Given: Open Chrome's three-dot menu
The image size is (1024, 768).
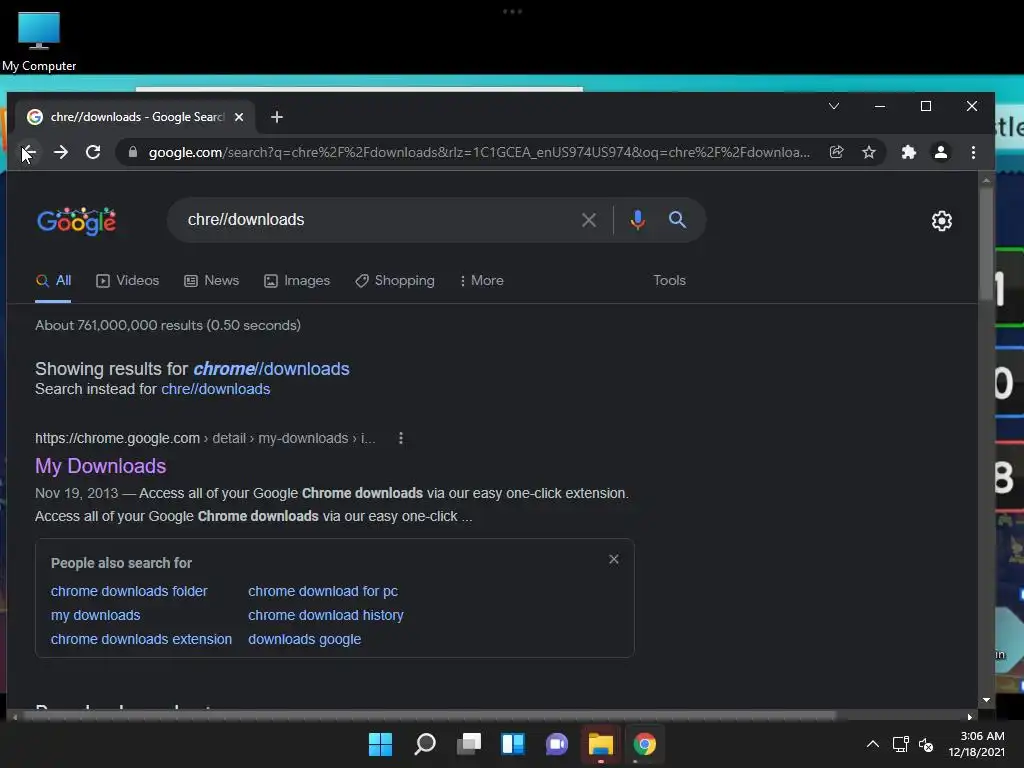Looking at the screenshot, I should (x=973, y=152).
